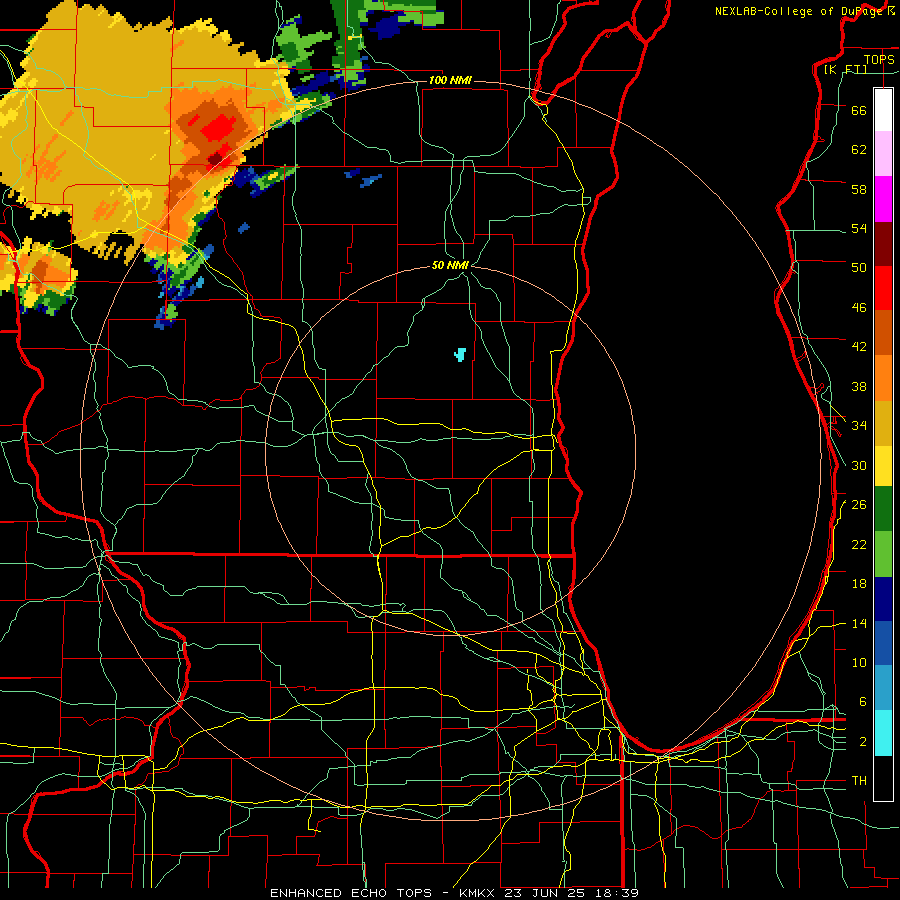Click the "58" legend value
This screenshot has width=900, height=900.
[859, 189]
